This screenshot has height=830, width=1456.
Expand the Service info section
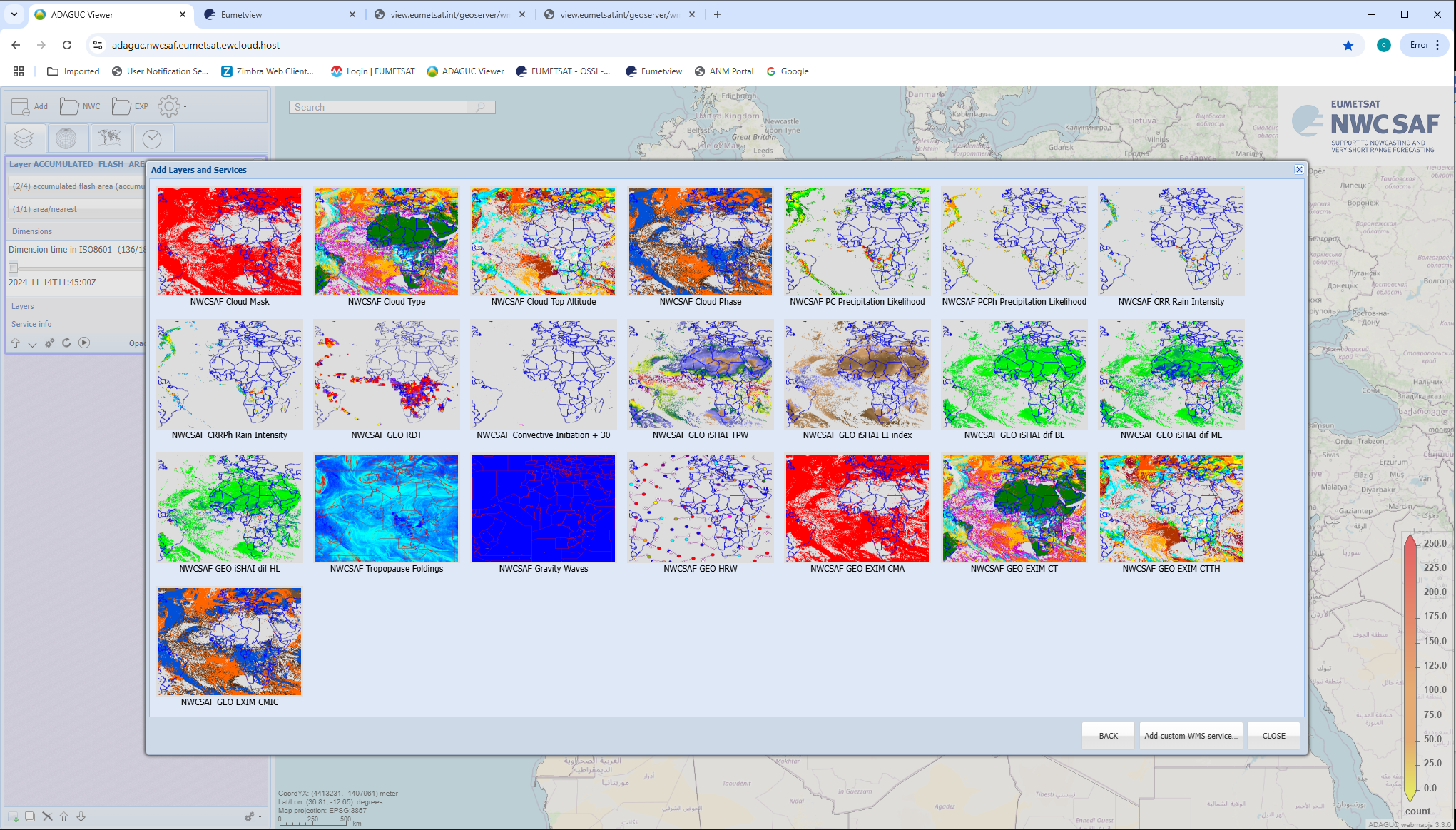[31, 324]
